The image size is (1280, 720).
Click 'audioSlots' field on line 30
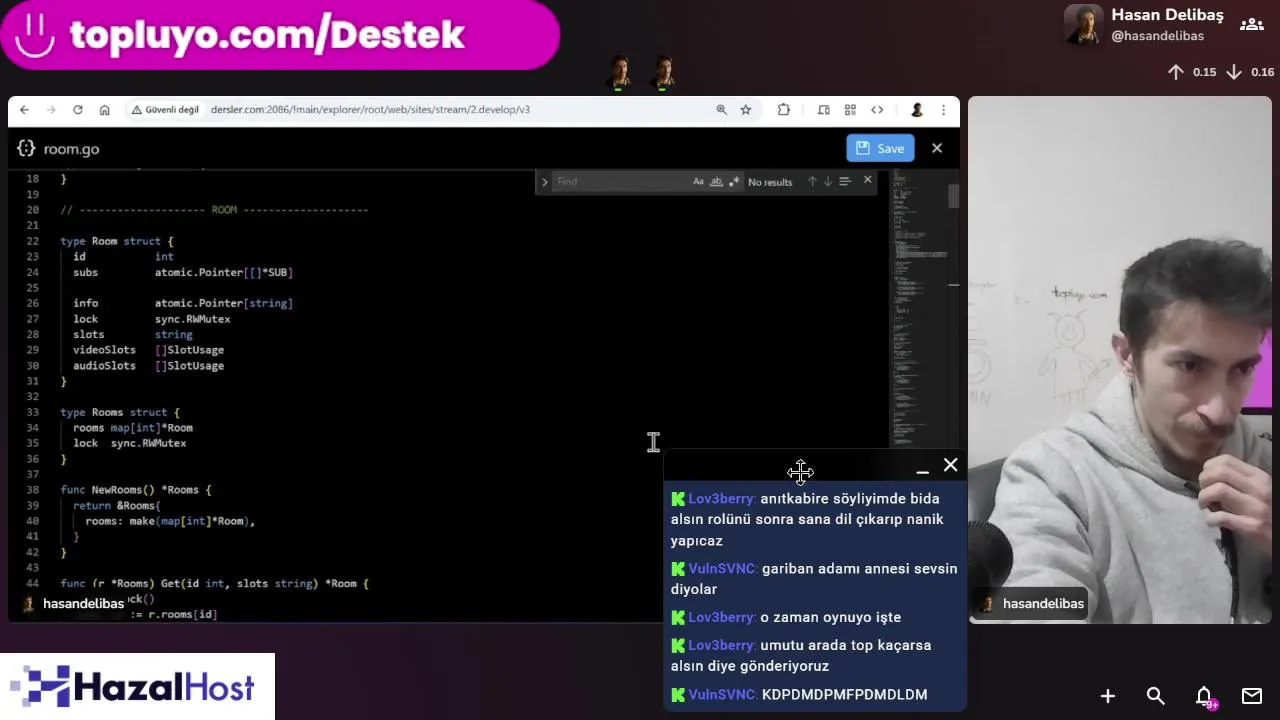pos(104,366)
